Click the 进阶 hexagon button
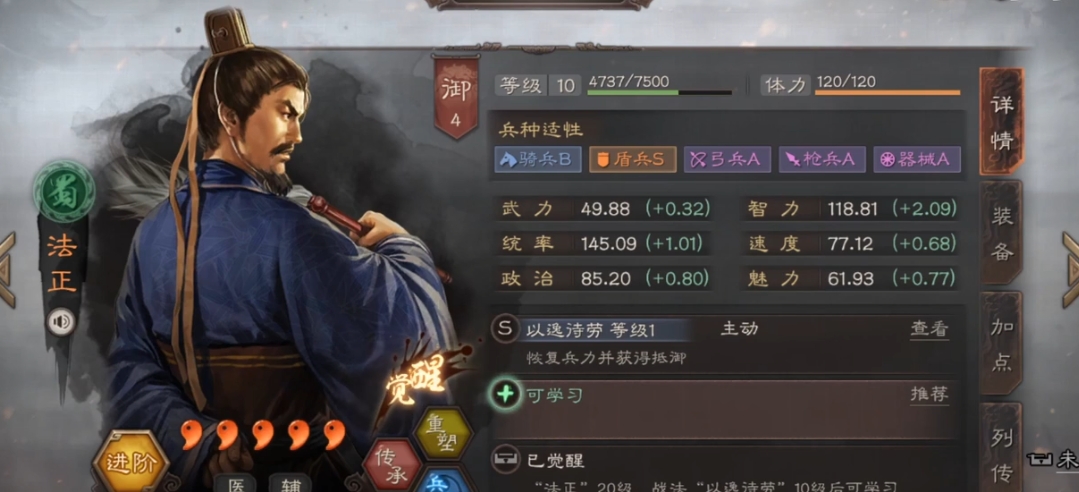Screen dimensions: 1079x492 tap(131, 463)
